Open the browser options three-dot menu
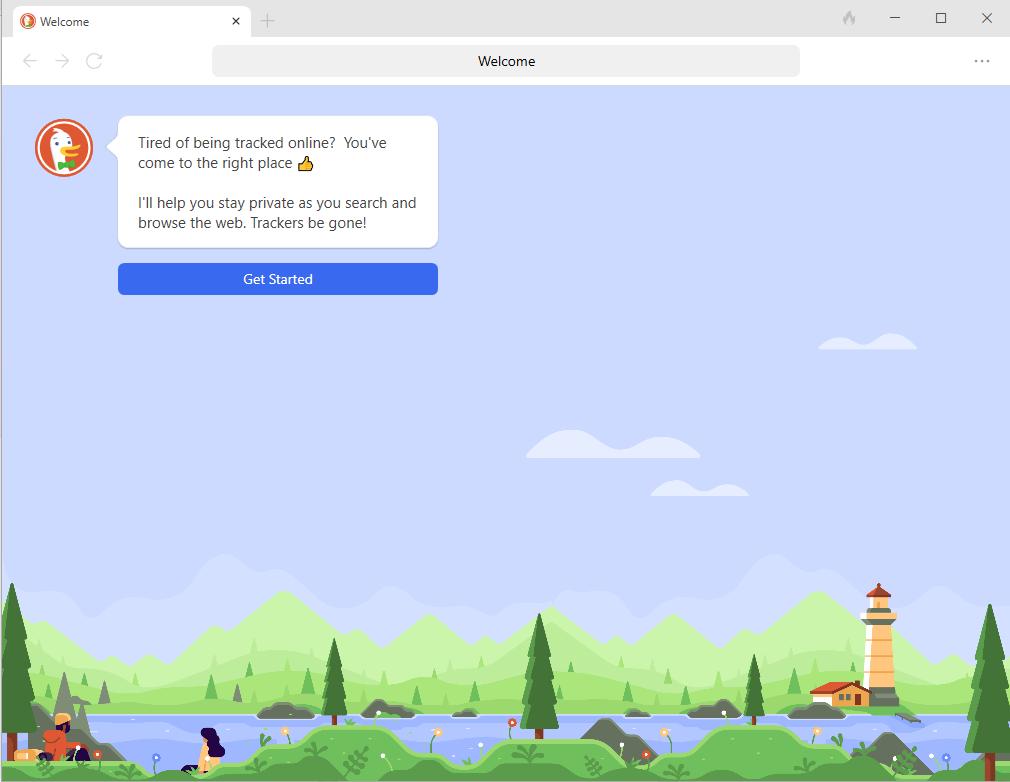The image size is (1010, 782). (981, 61)
